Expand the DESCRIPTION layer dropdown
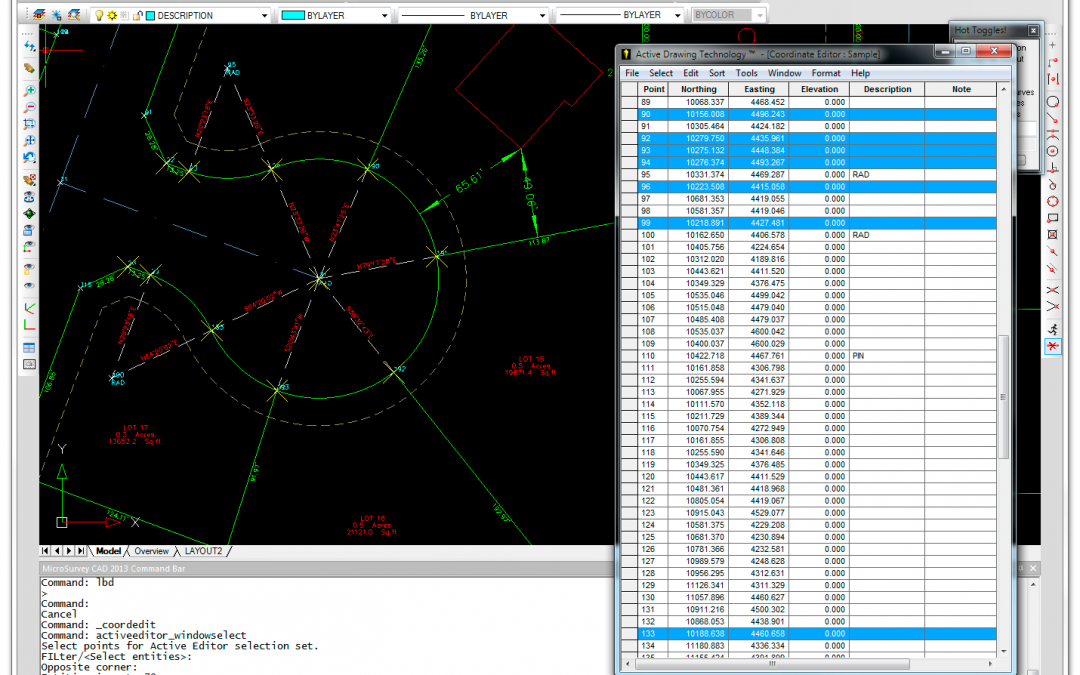 click(264, 16)
